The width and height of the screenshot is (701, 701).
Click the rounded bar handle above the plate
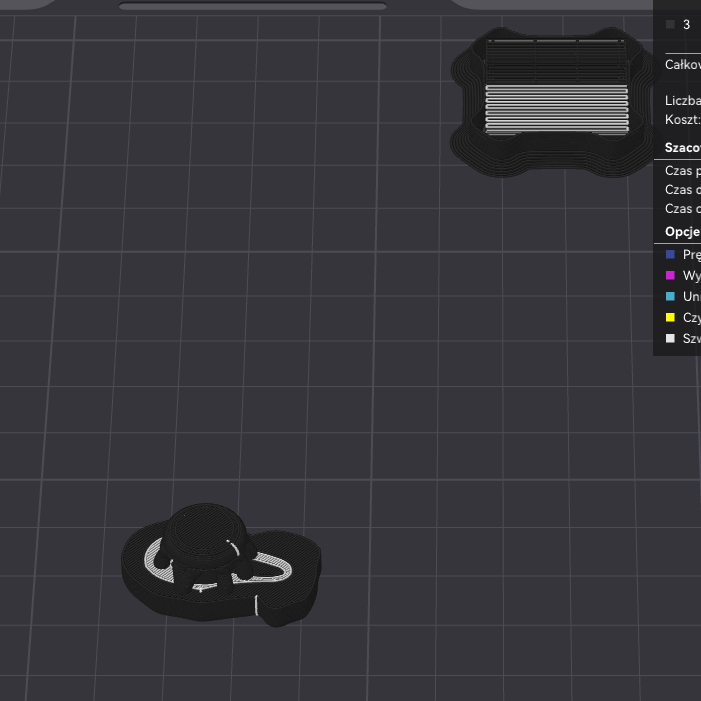tap(253, 6)
